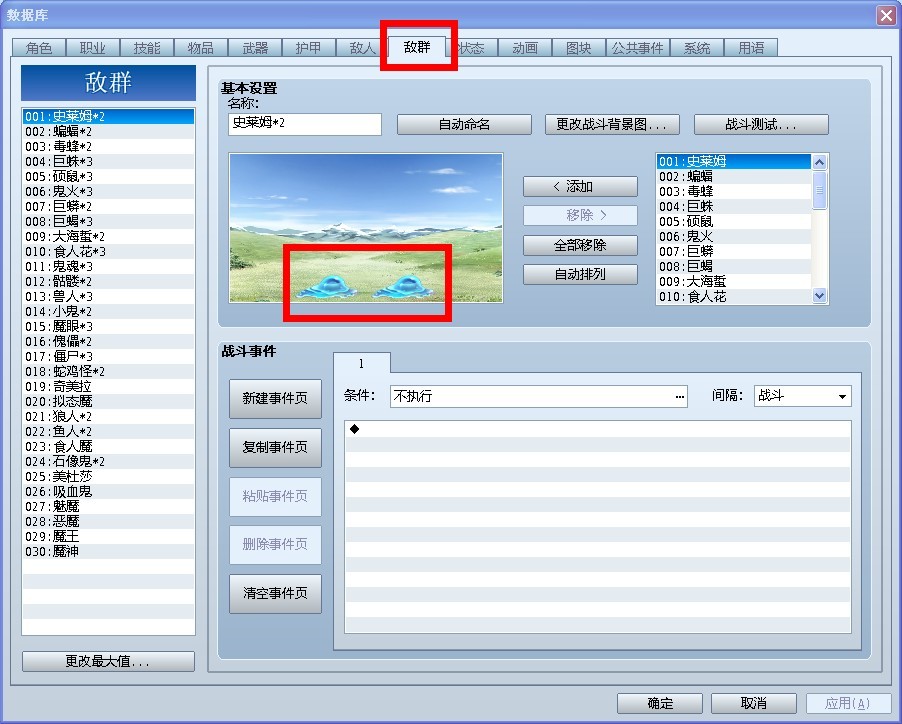Image resolution: width=902 pixels, height=724 pixels.
Task: Select troop 009:大海蜇*2
Action: [108, 236]
